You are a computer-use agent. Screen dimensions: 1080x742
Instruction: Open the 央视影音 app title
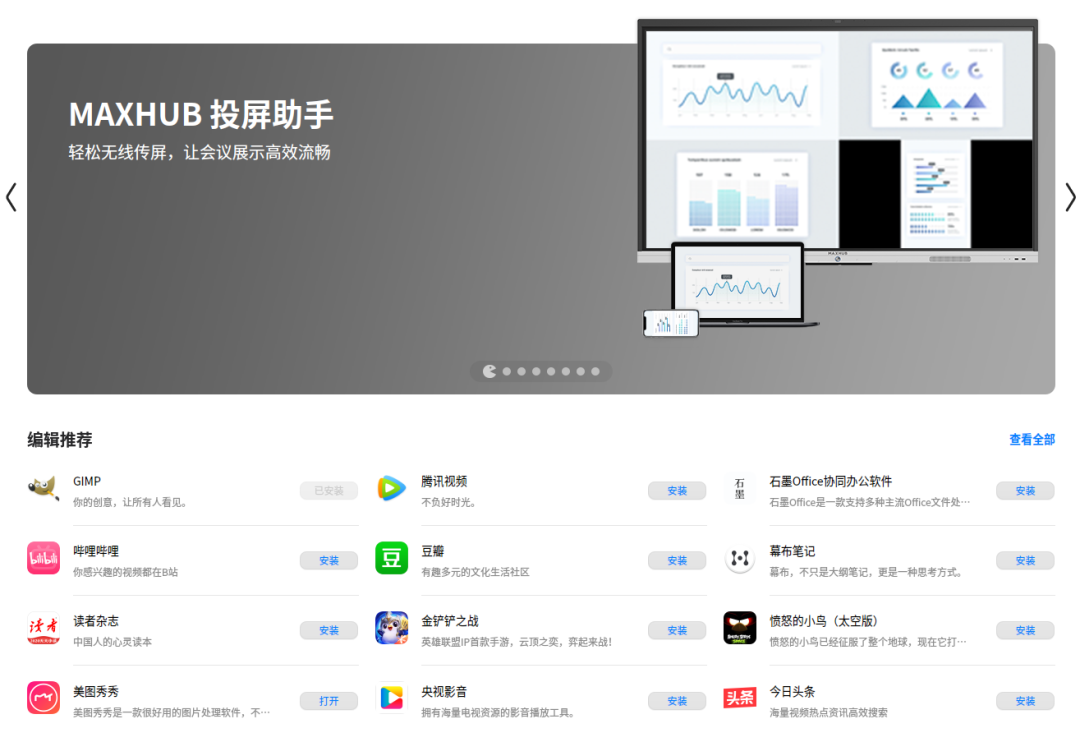[x=444, y=691]
